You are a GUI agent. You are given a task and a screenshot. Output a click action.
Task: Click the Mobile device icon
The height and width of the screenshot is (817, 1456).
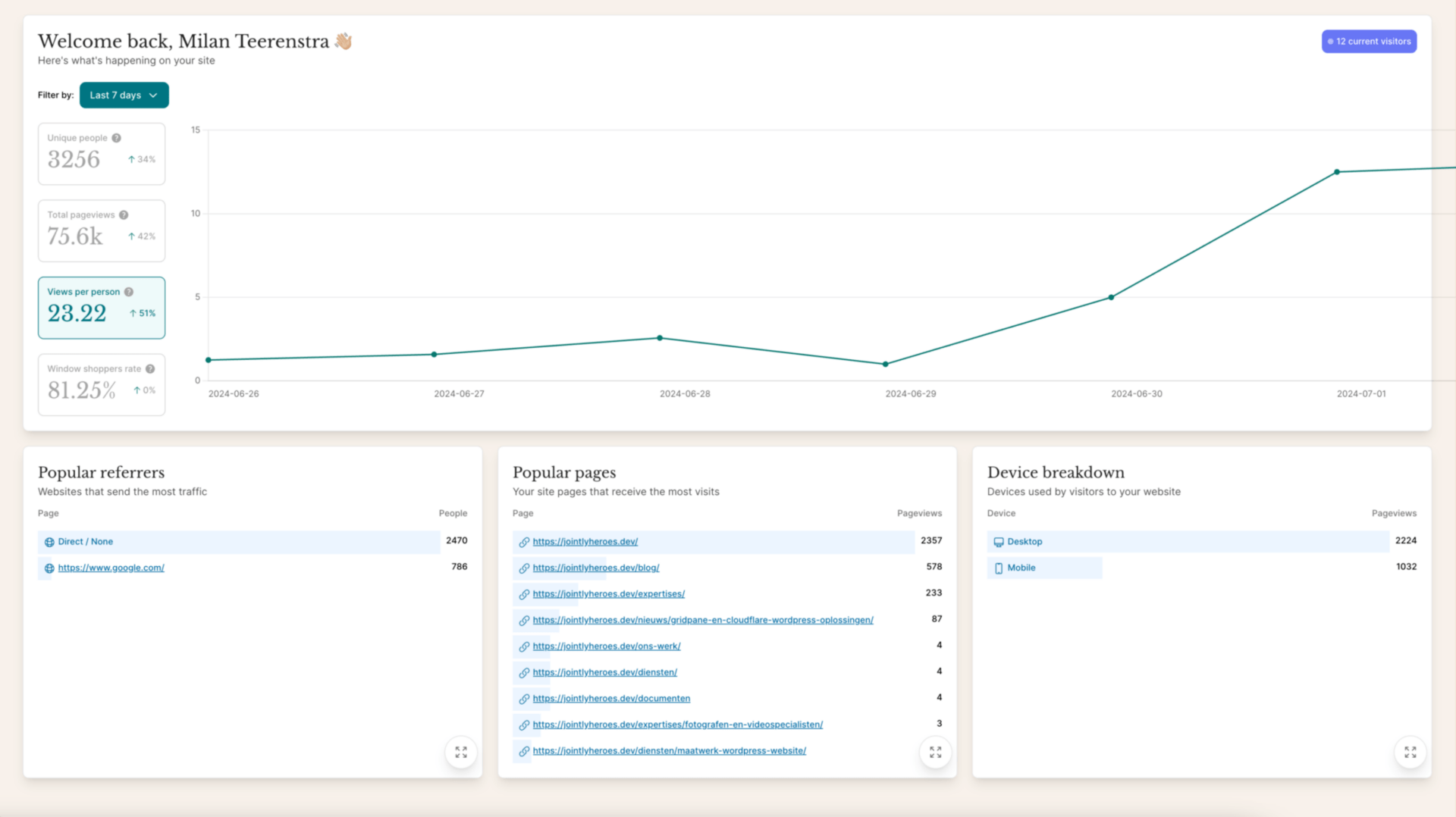tap(999, 568)
